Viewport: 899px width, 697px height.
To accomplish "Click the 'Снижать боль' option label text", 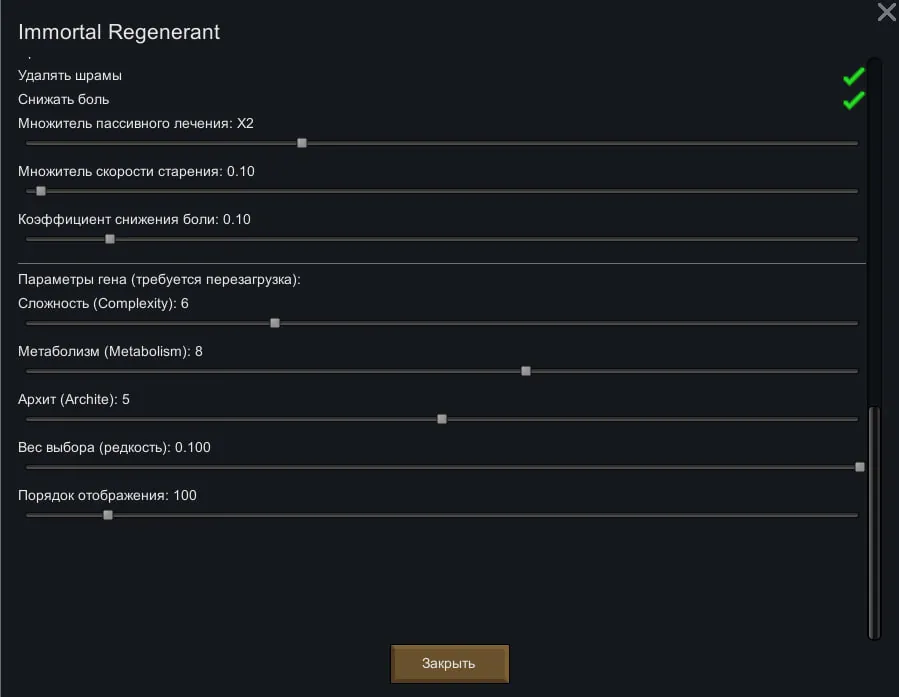I will coord(64,100).
